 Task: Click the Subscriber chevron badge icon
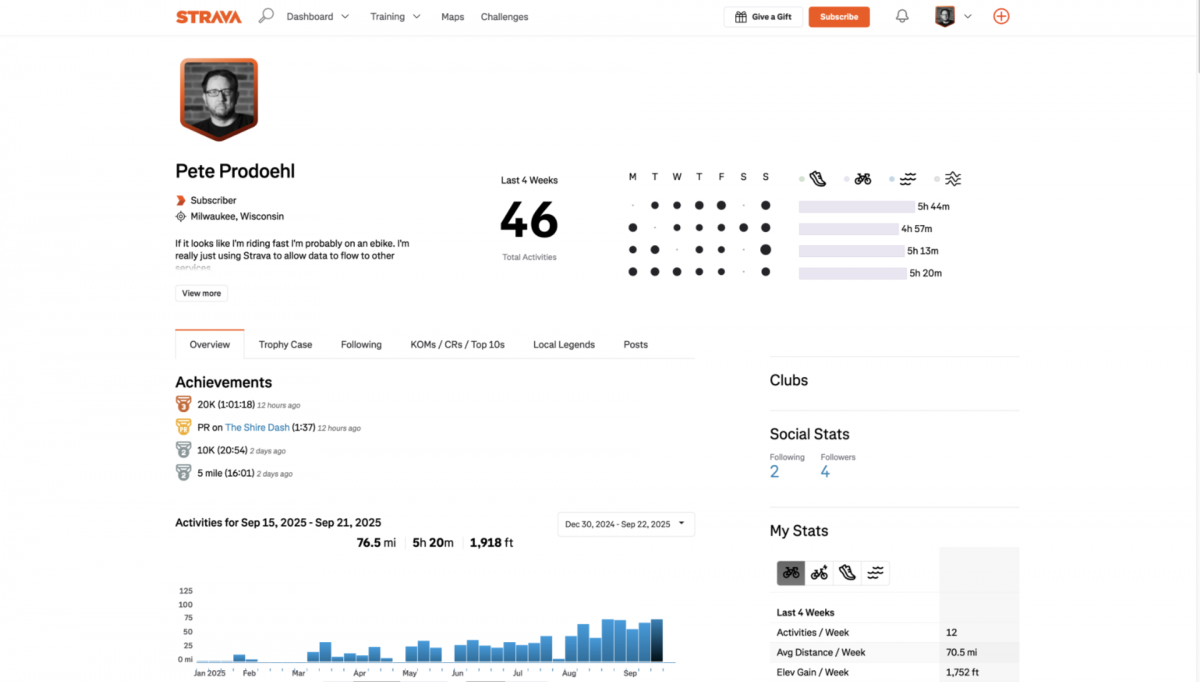pos(181,200)
